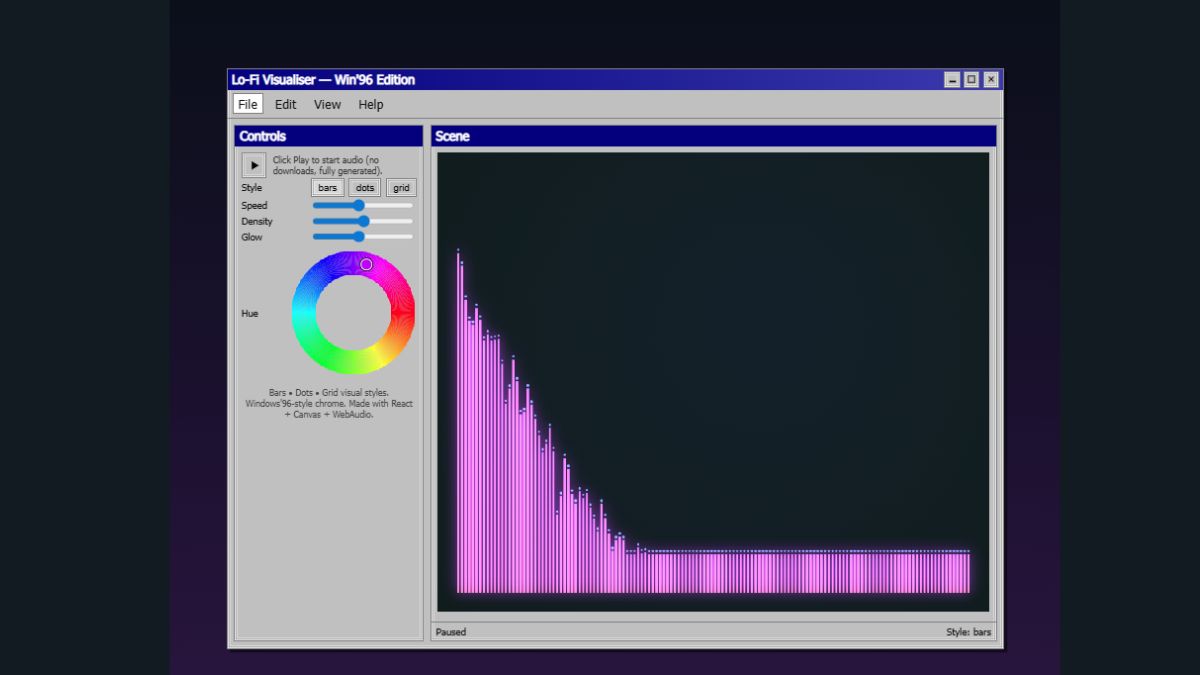The height and width of the screenshot is (675, 1200).
Task: Click the Density slider thumb
Action: (x=364, y=221)
